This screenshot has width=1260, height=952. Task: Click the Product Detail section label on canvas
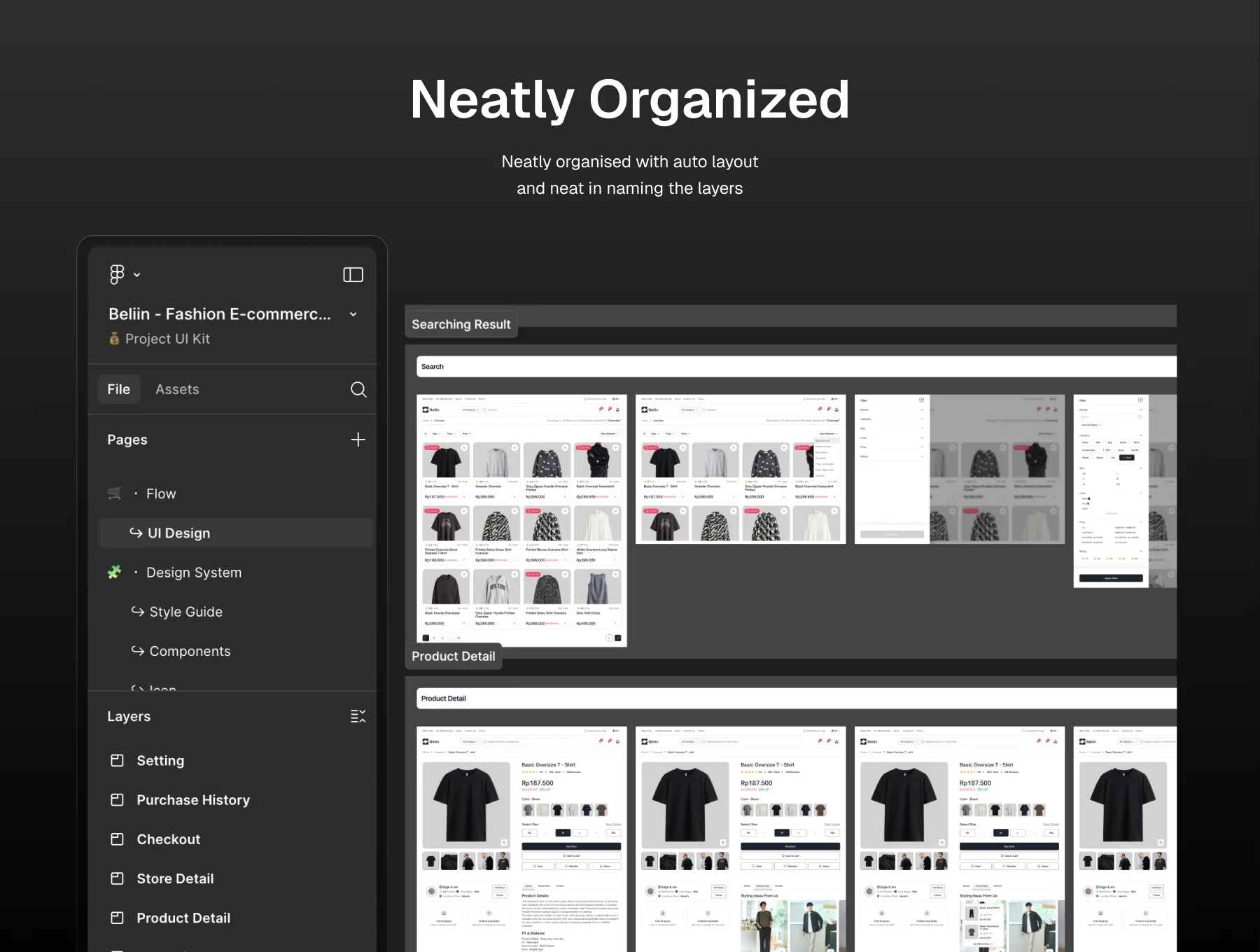(x=454, y=656)
